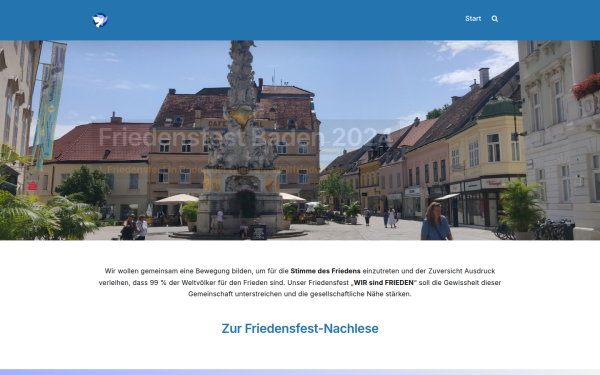Screen dimensions: 600x375
Task: Click the hero photo of Baden's main square
Action: 300,140
